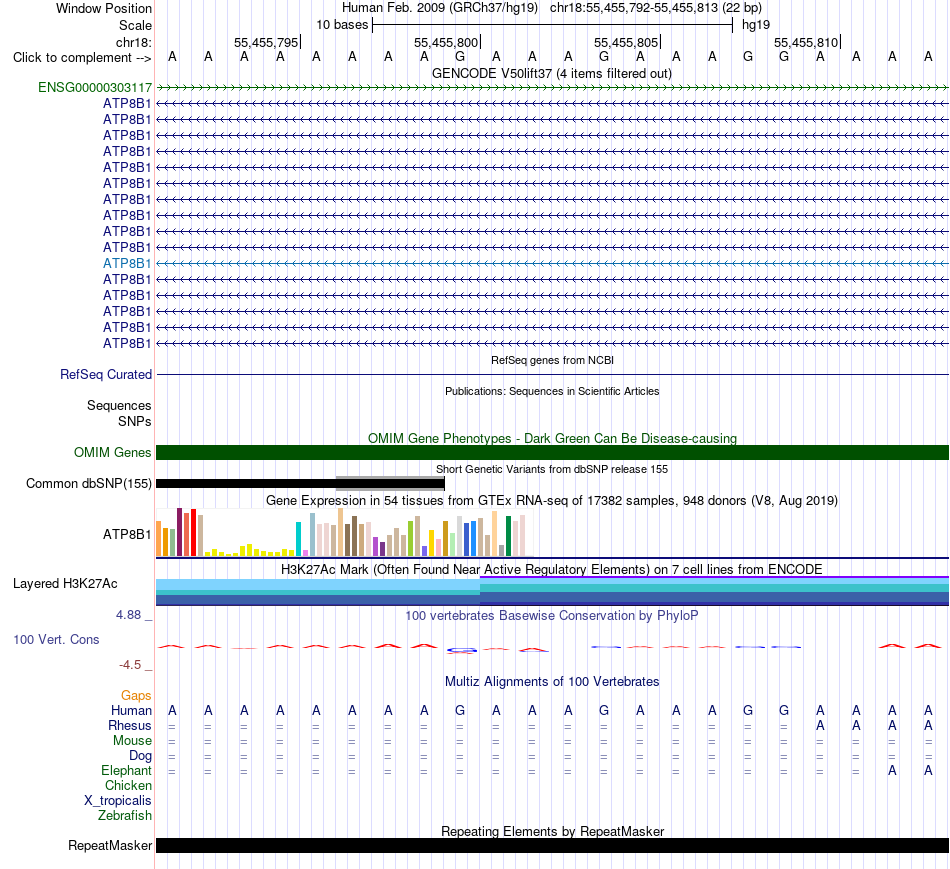Click the 'Rhesus' alignment row label
Image resolution: width=950 pixels, height=869 pixels.
pos(130,725)
